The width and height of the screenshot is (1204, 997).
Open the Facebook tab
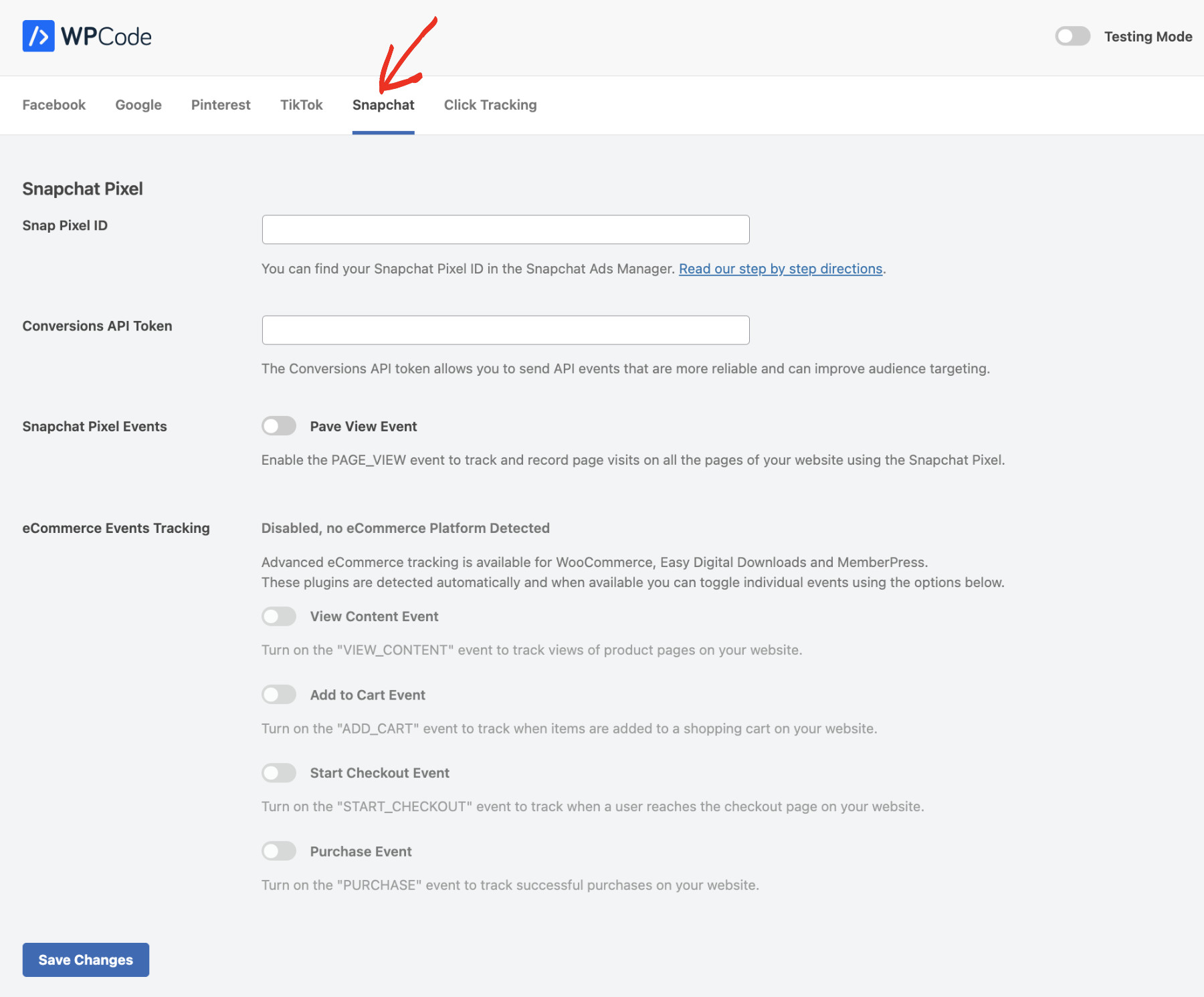(x=54, y=105)
